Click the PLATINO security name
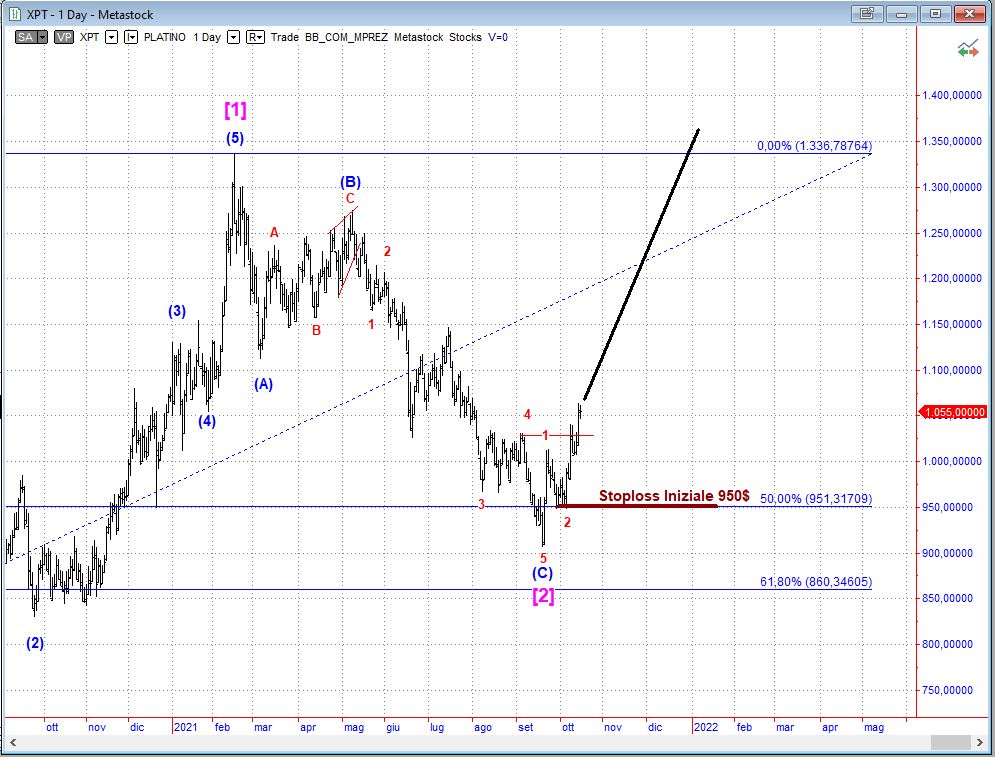The height and width of the screenshot is (757, 995). pyautogui.click(x=165, y=37)
